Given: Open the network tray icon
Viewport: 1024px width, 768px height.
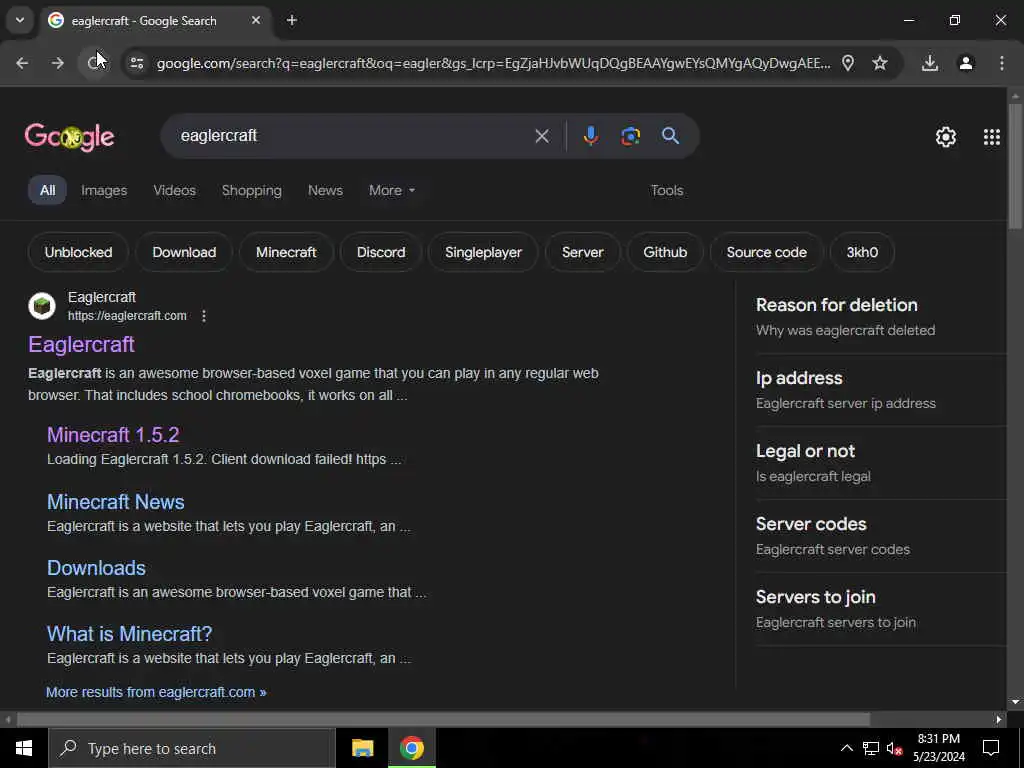Looking at the screenshot, I should (871, 748).
